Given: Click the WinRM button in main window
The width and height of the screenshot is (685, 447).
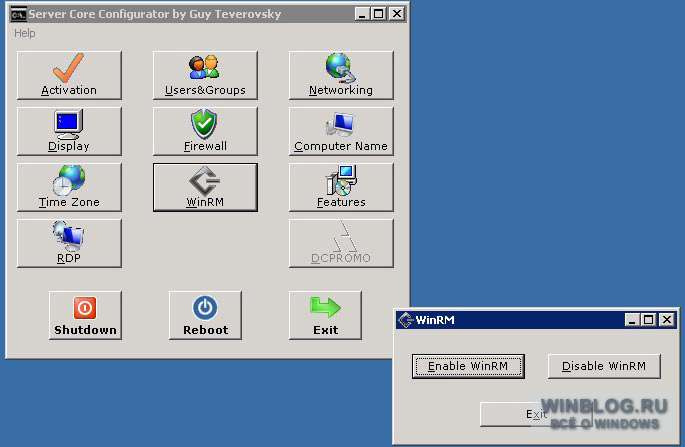Looking at the screenshot, I should [205, 187].
